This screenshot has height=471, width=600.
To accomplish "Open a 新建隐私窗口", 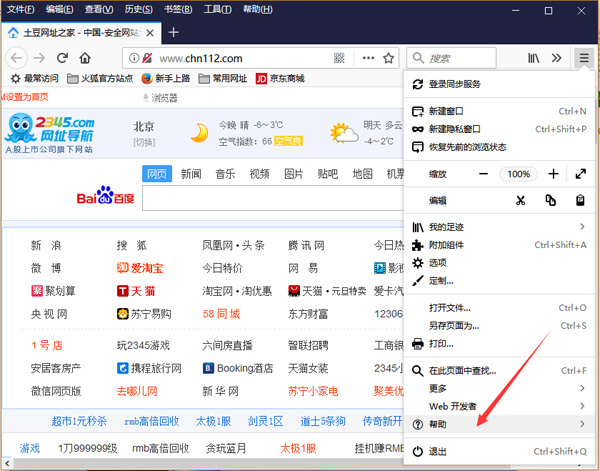I will 499,129.
